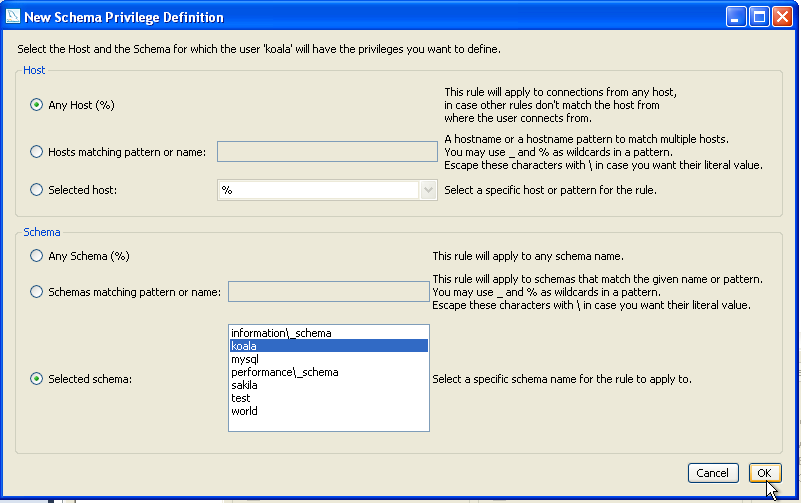Enable the Any Schema (%) option

pos(37,256)
